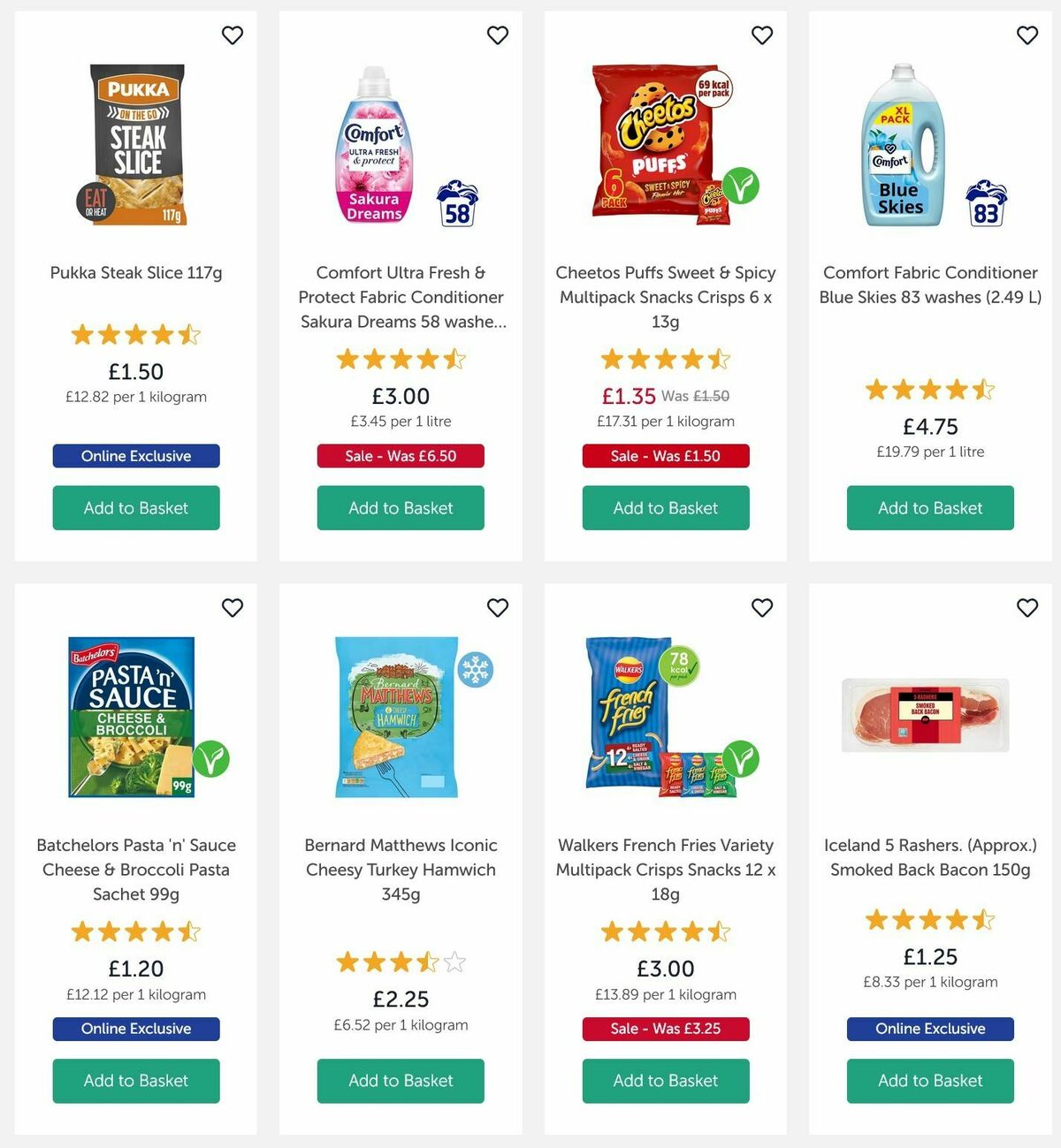Click the heart on Comfort Blue Skies conditioner
The height and width of the screenshot is (1148, 1061).
1027,35
